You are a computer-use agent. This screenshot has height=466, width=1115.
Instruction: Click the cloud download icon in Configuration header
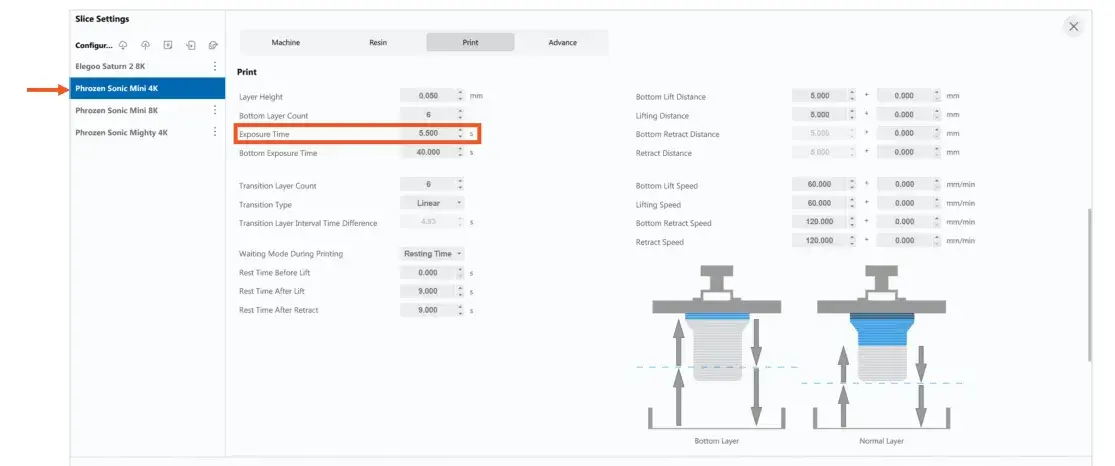click(123, 45)
